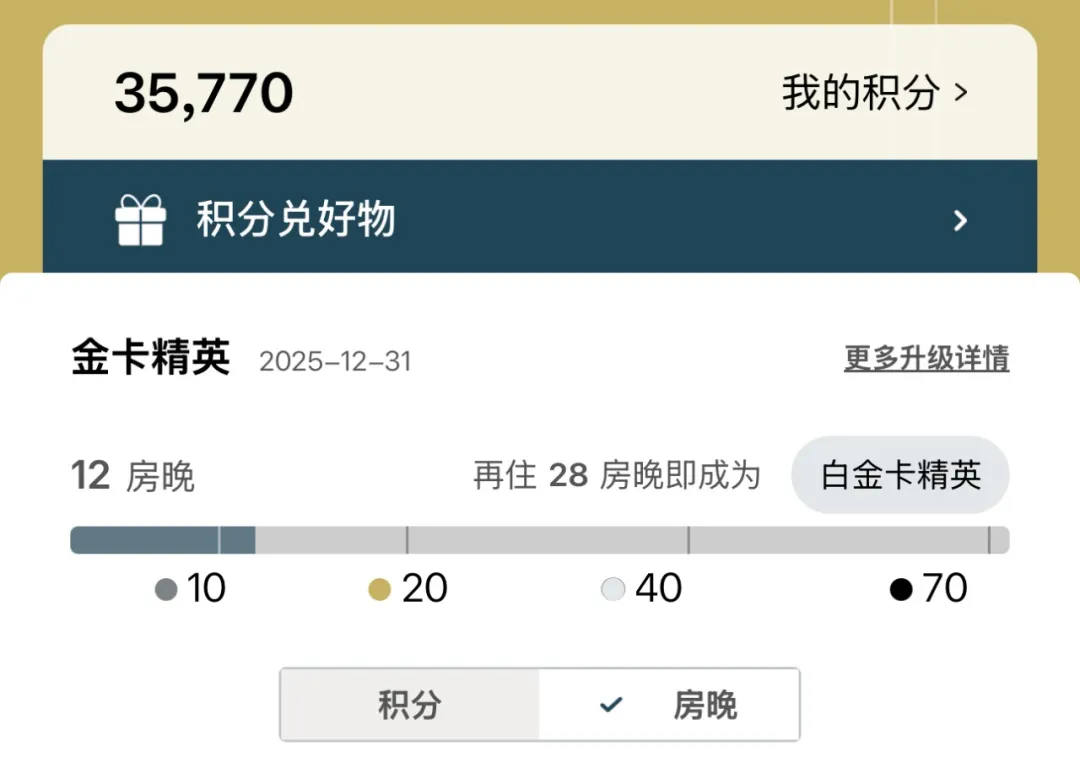Image resolution: width=1080 pixels, height=774 pixels.
Task: Click the gold dot icon next to 20
Action: [379, 589]
